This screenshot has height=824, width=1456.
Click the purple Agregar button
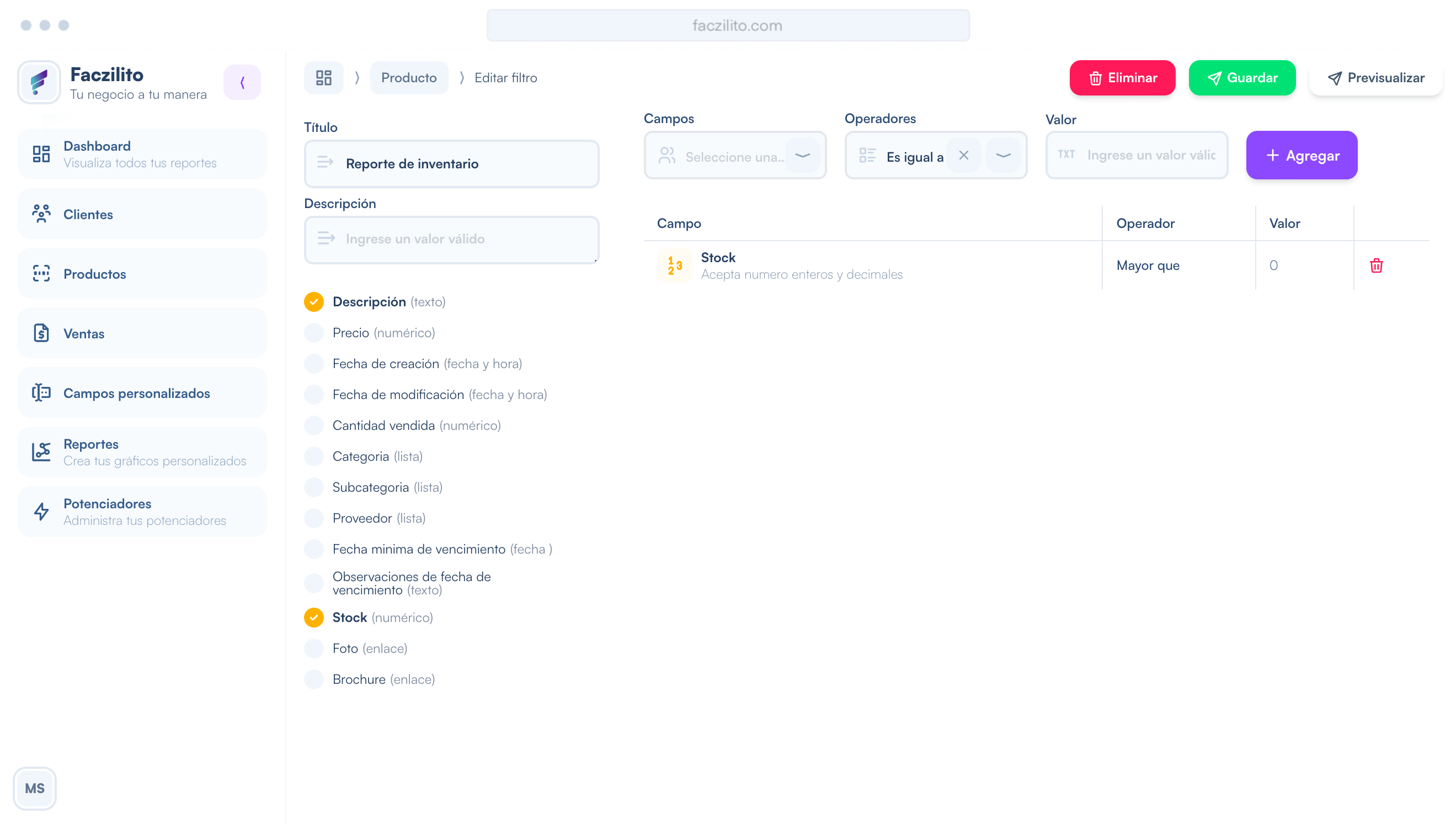[1301, 156]
